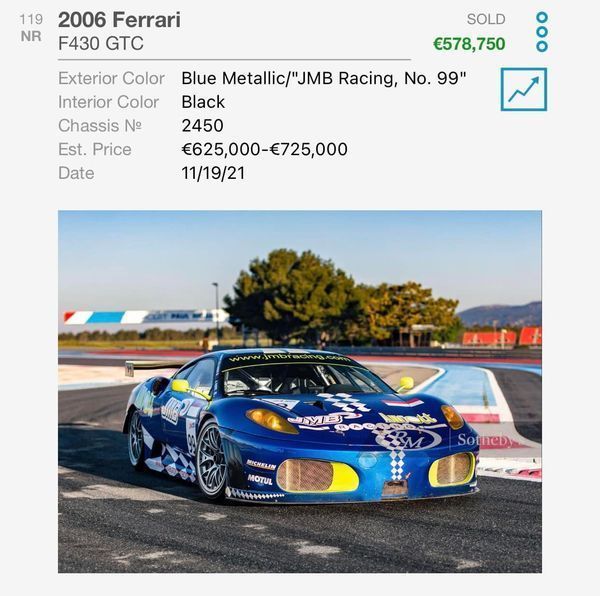
Task: Select the chassis number 2450
Action: tap(202, 125)
